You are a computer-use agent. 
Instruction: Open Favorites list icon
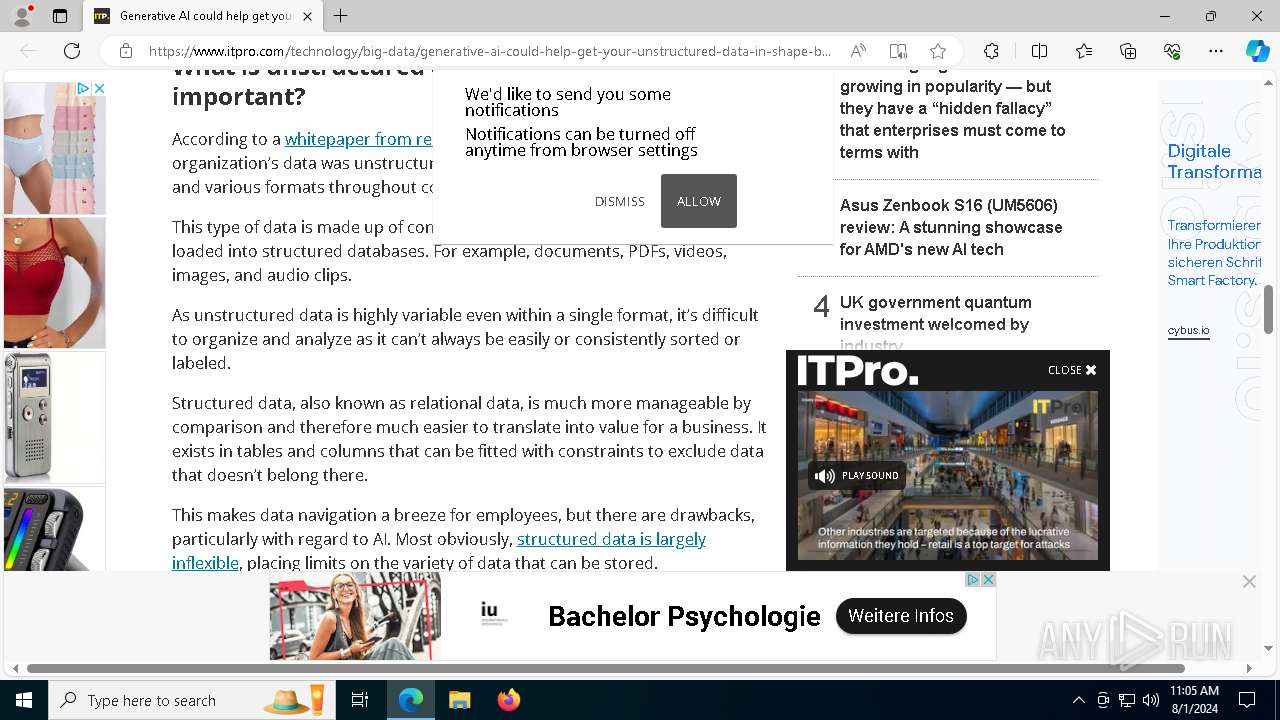(1084, 51)
